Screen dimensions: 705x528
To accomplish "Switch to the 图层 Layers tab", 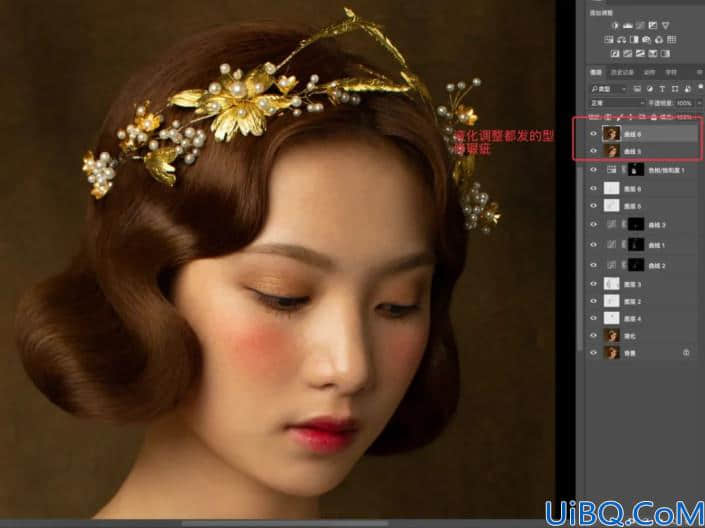I will point(596,72).
